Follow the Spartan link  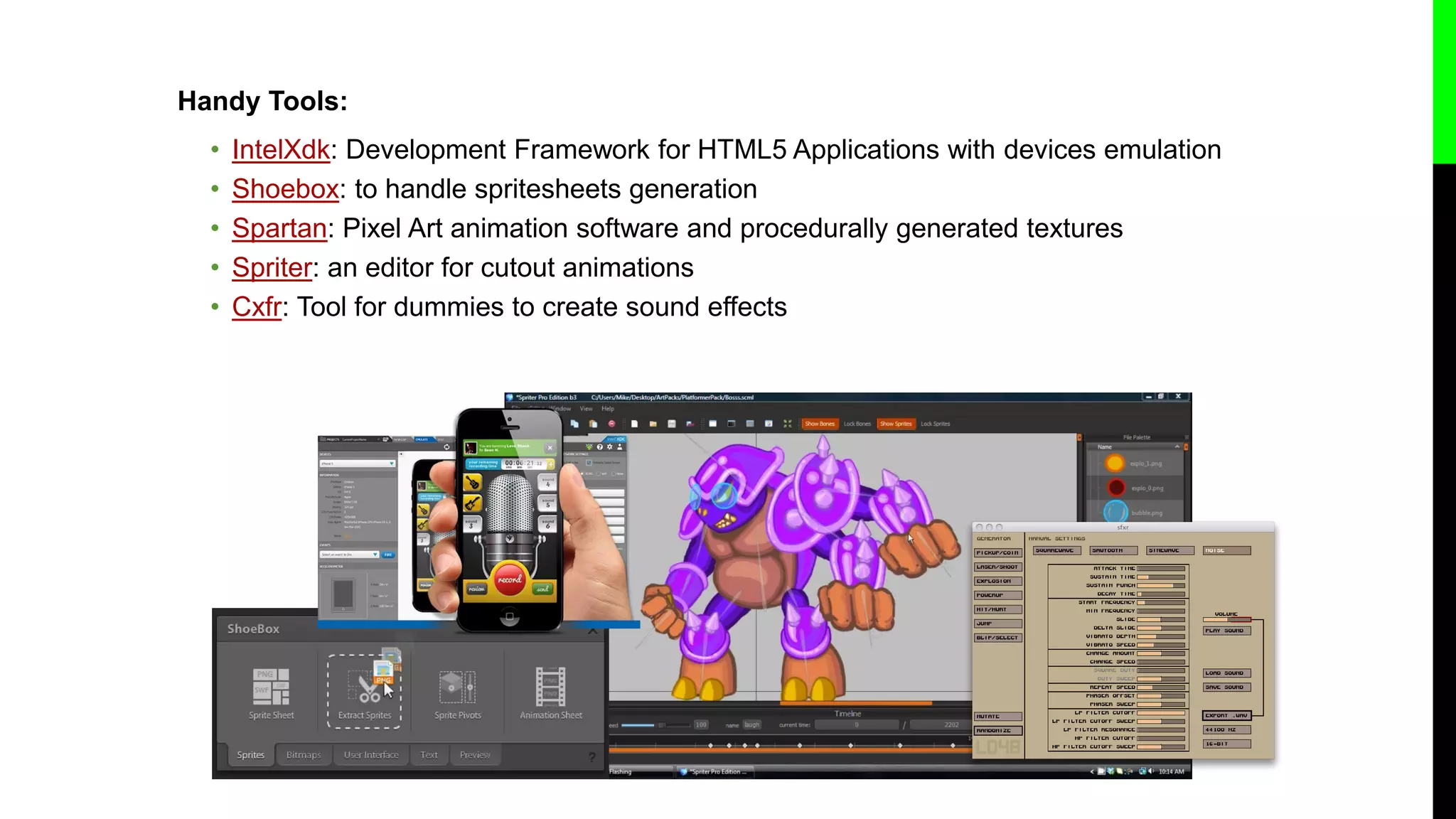click(279, 229)
